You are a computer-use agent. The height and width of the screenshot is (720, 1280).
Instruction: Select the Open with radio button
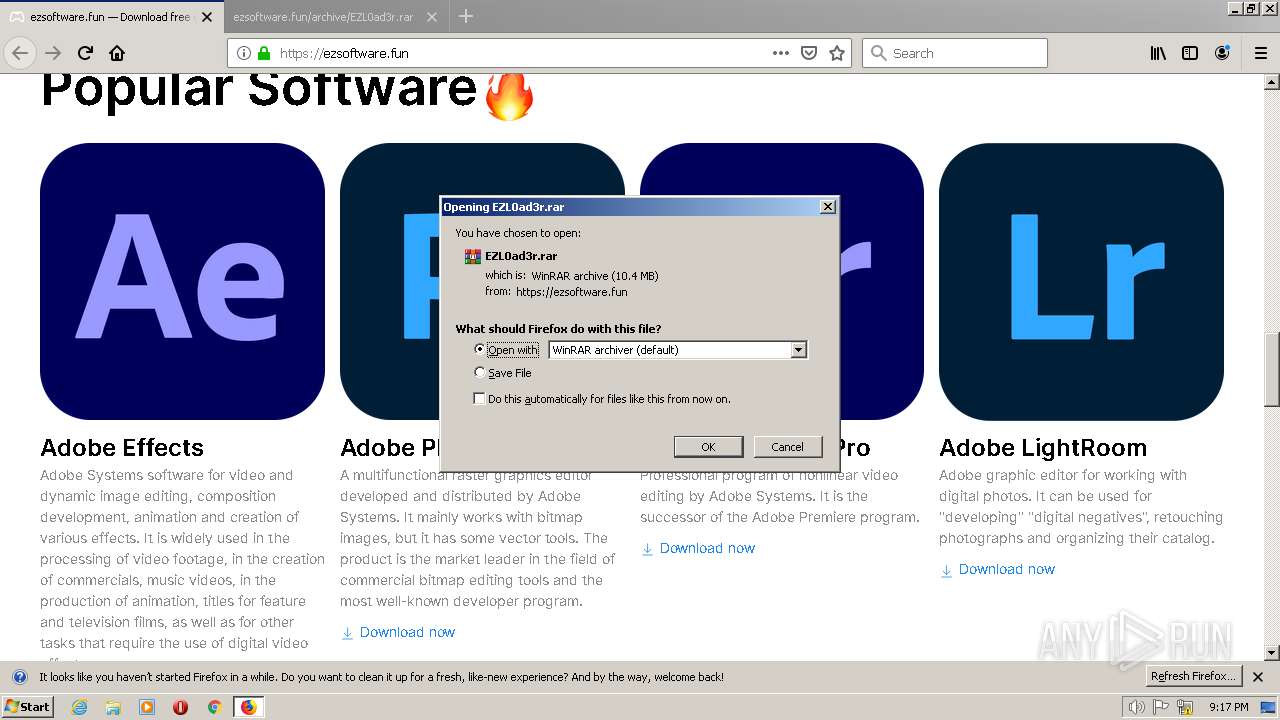pyautogui.click(x=480, y=350)
